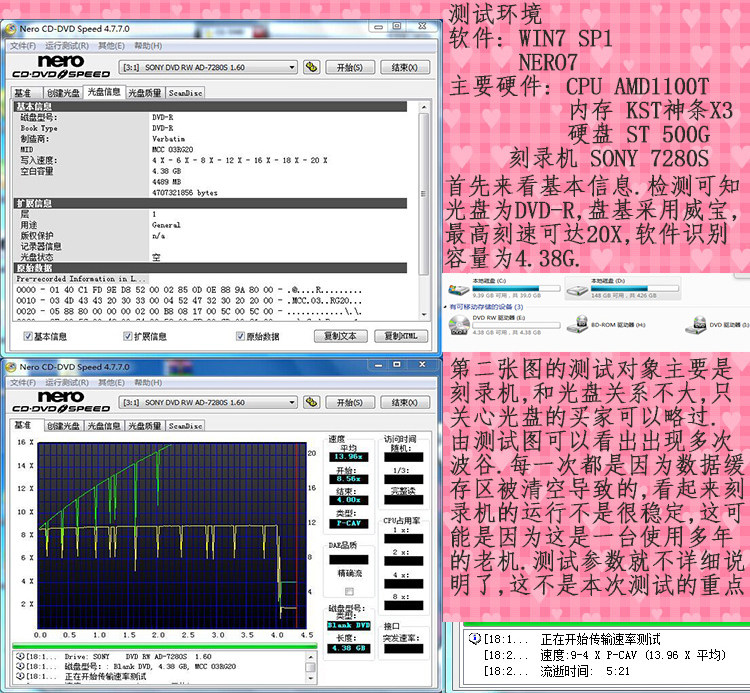The height and width of the screenshot is (693, 750).
Task: Click the info icon beside 正在开始传输速率测试 in benchmark log
Action: (x=20, y=676)
